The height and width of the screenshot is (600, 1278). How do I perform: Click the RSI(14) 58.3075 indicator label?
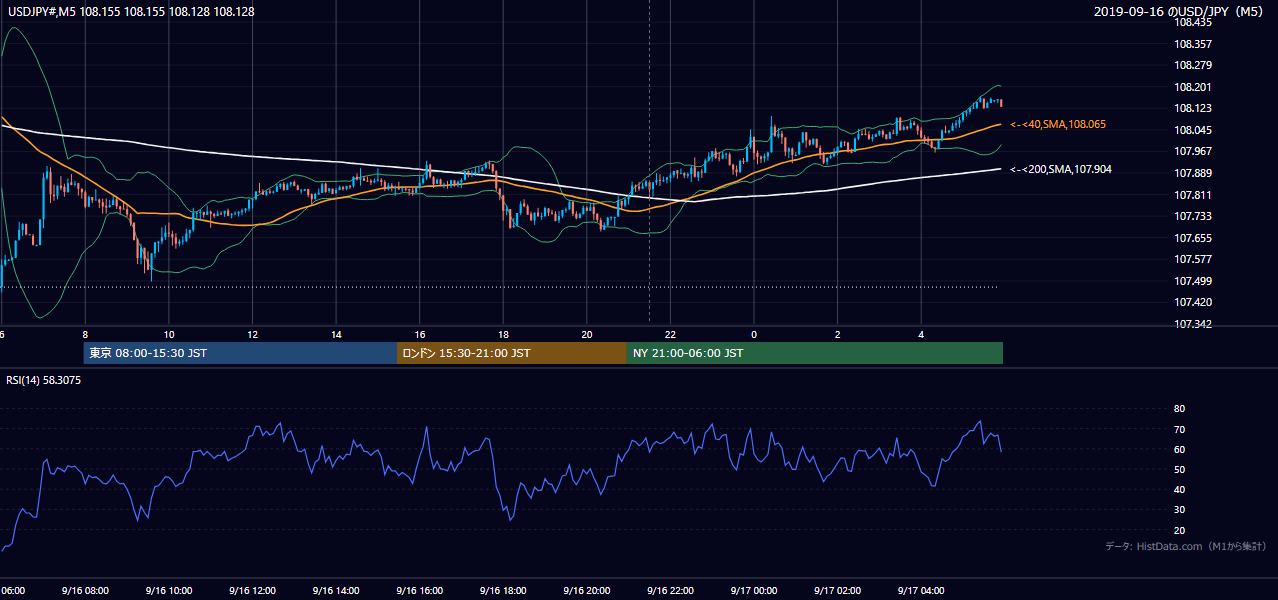point(44,381)
